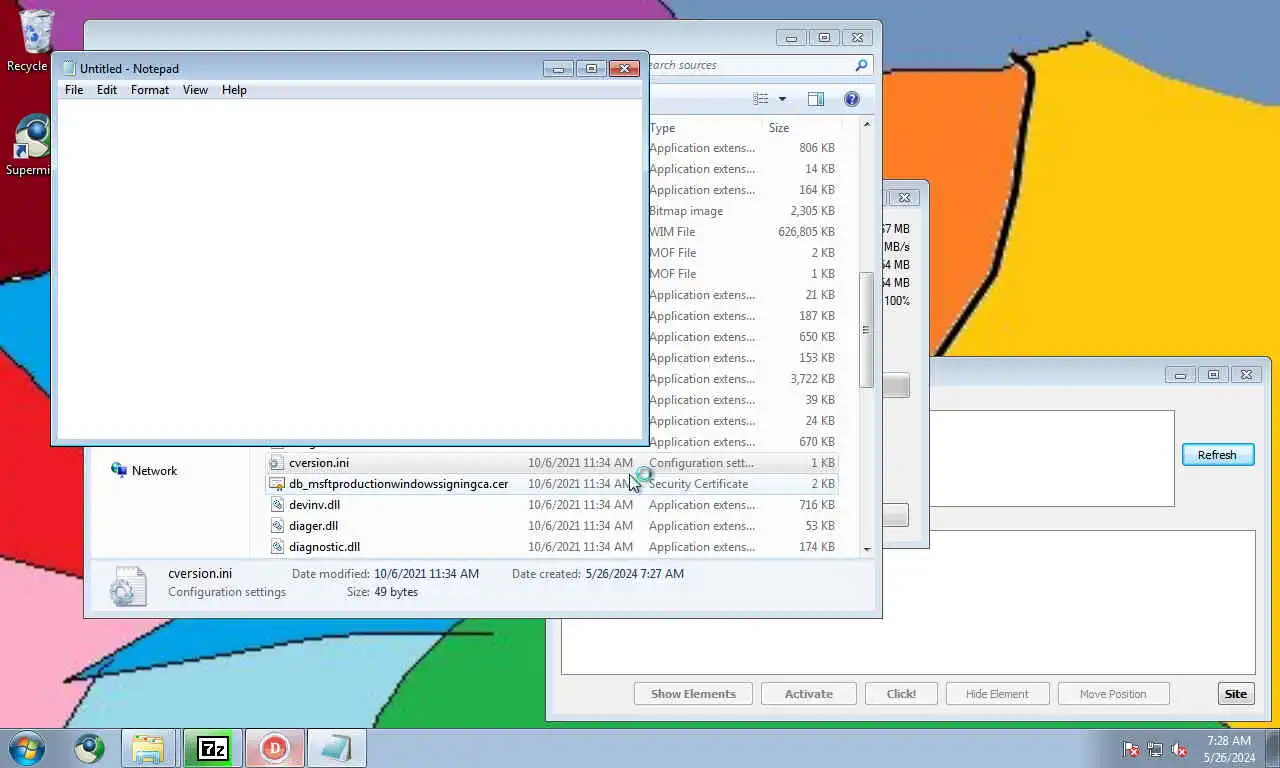
Task: Open Explorer help icon
Action: coord(851,99)
